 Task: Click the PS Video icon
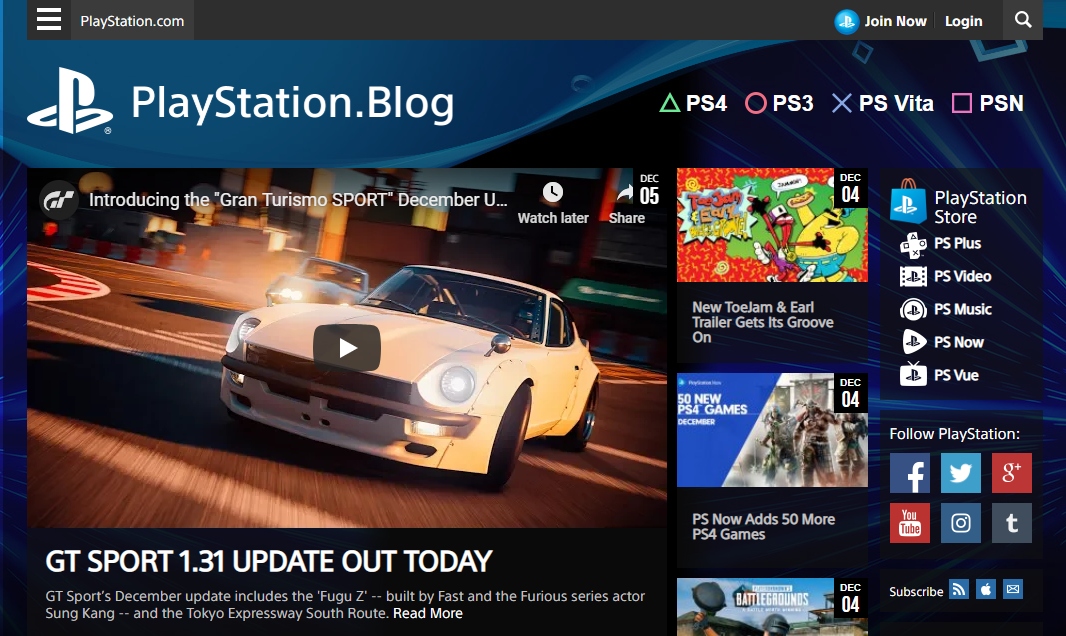(x=913, y=277)
